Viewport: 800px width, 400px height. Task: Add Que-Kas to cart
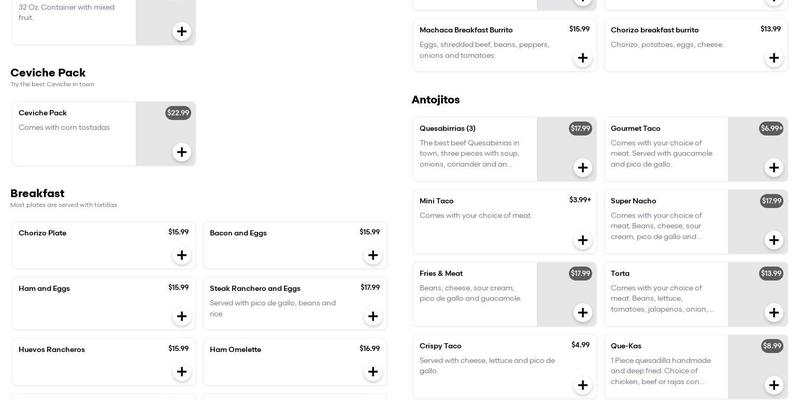774,385
